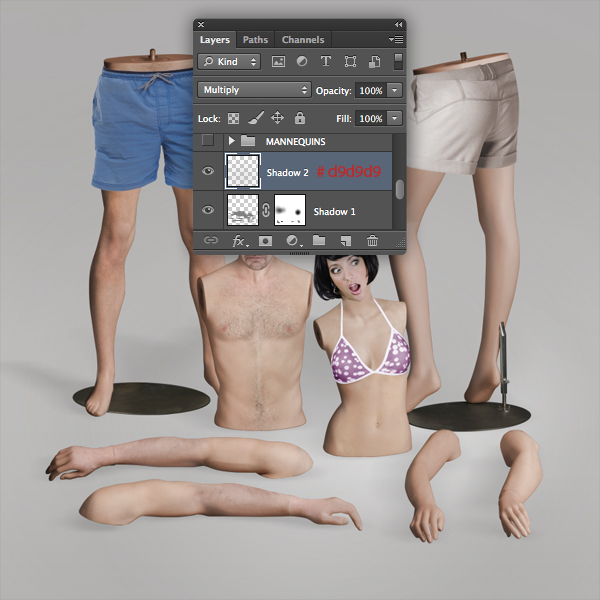This screenshot has width=600, height=600.
Task: Filter layers by type layer icon
Action: pos(326,61)
